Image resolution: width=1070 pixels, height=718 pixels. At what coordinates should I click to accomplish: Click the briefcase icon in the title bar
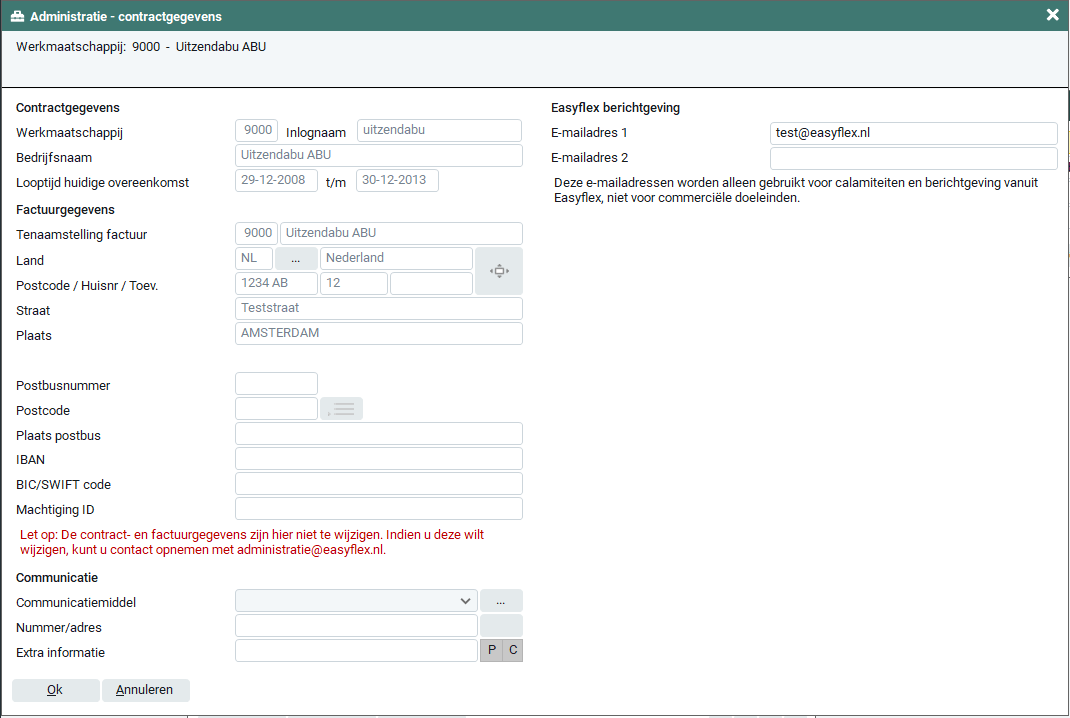17,17
